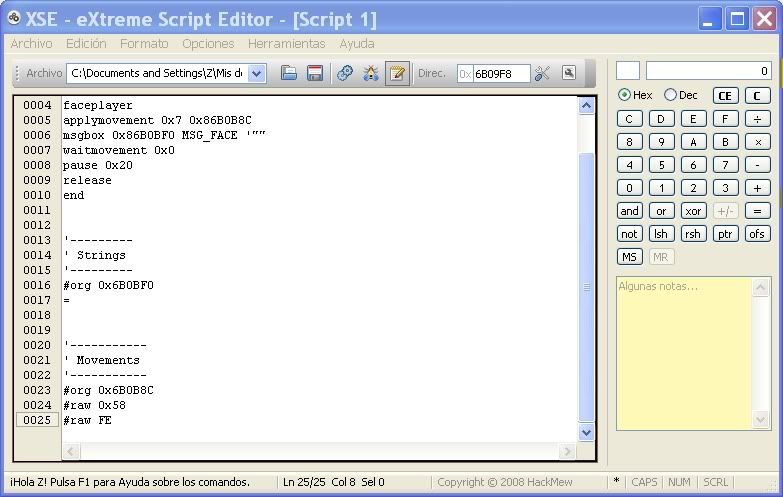The height and width of the screenshot is (497, 783).
Task: Click the 'ofs' offset button
Action: point(757,234)
